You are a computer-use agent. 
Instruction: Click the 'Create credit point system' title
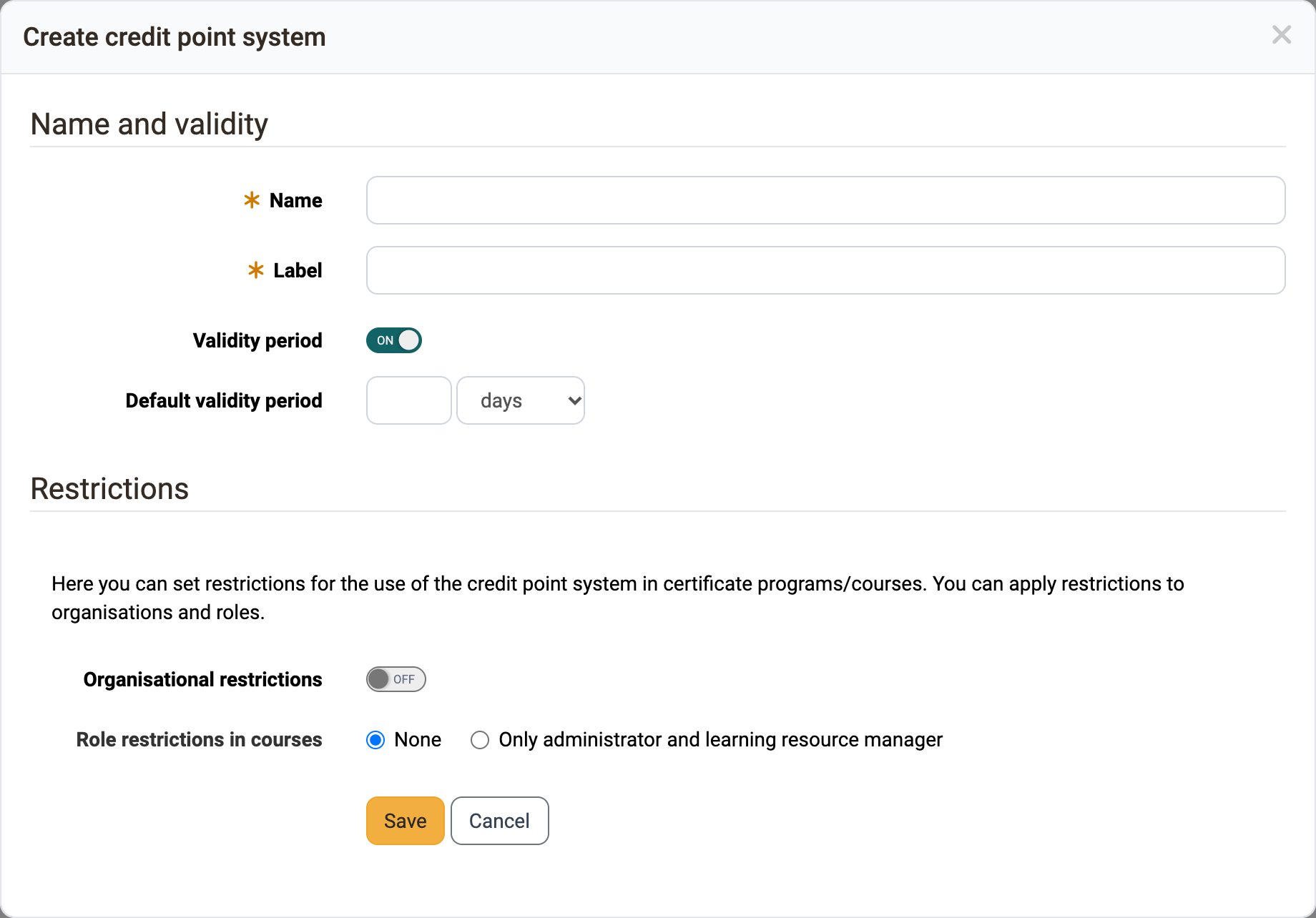pyautogui.click(x=175, y=37)
